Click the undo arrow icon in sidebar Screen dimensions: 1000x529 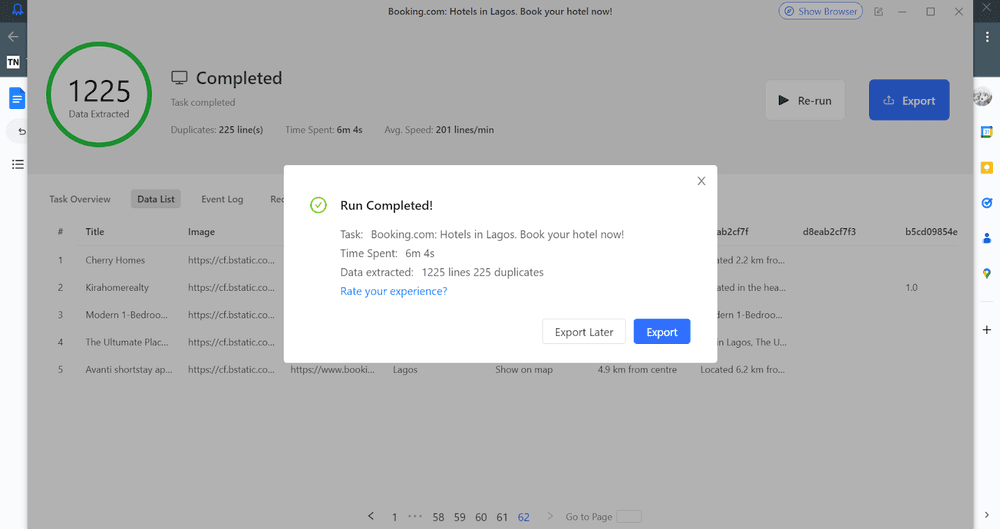coord(22,131)
